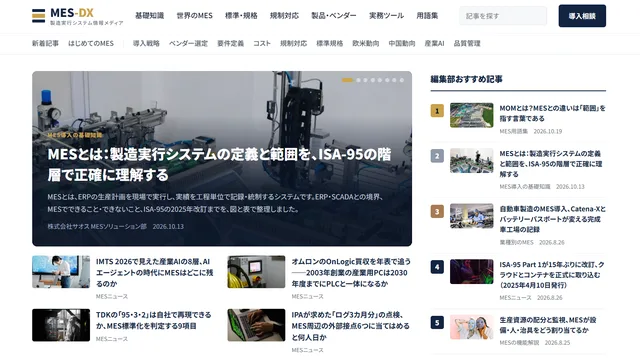
Task: Open the 製品・ベンダー menu
Action: pos(333,16)
